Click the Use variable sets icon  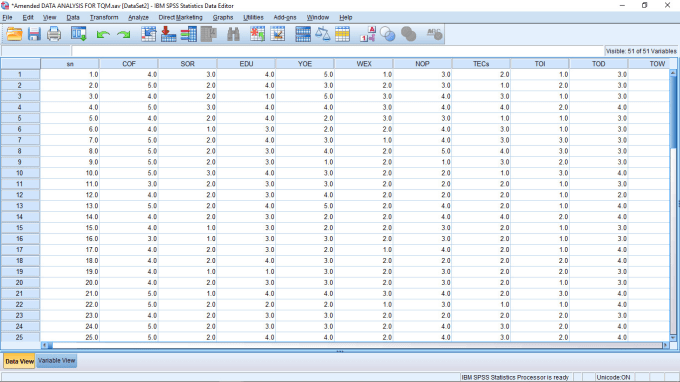(388, 34)
